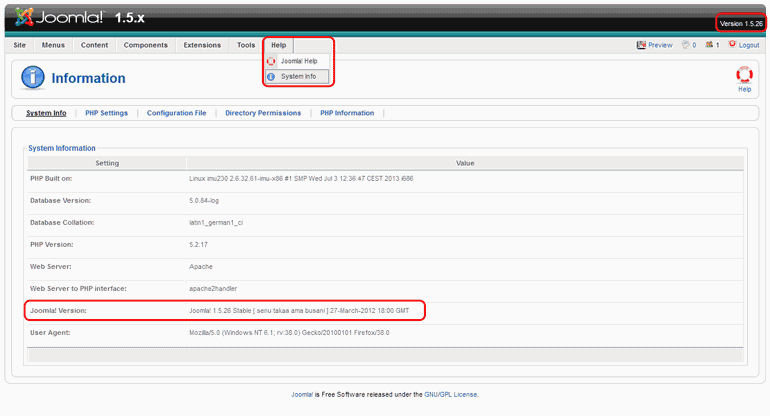Click the Joomla! logo in header

tap(59, 17)
